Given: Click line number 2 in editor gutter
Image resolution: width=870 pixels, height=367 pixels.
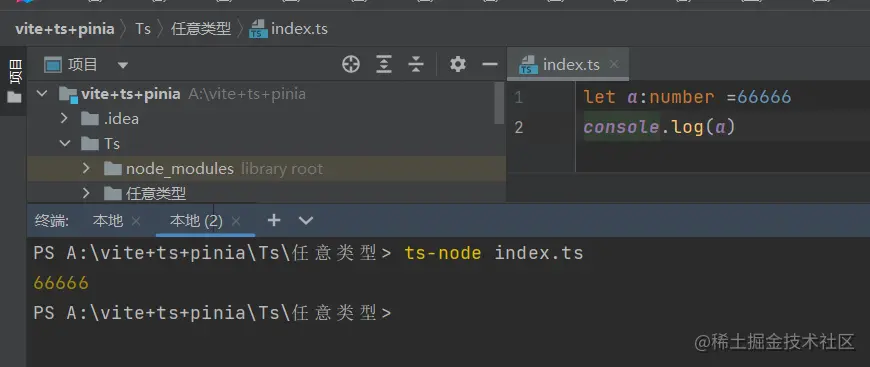Looking at the screenshot, I should tap(519, 128).
